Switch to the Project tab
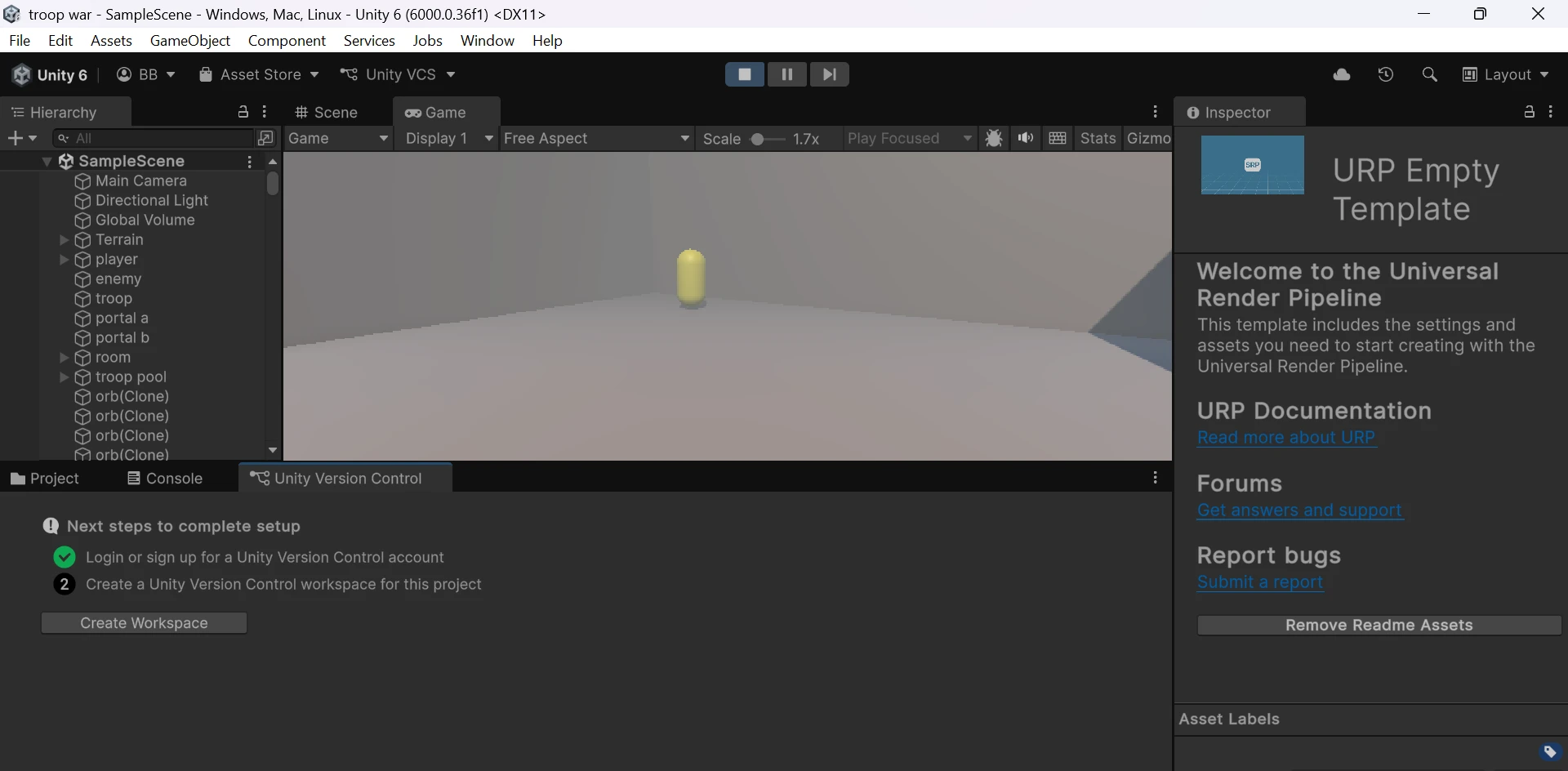The width and height of the screenshot is (1568, 771). pyautogui.click(x=44, y=478)
